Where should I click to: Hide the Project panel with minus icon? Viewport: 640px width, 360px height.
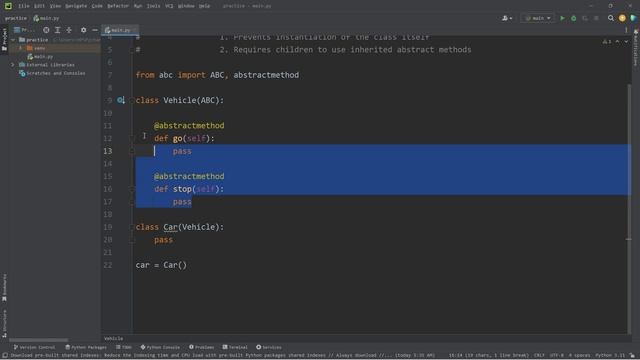[x=95, y=30]
